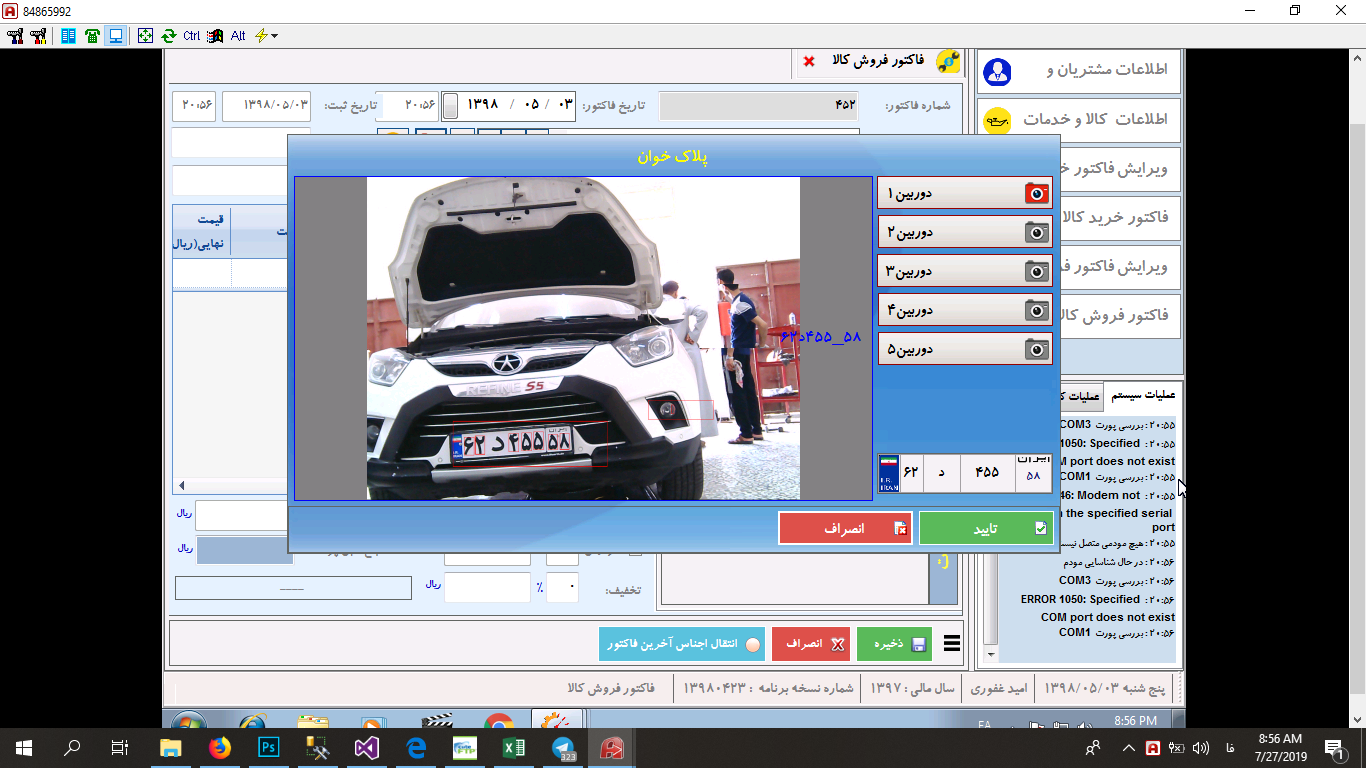Viewport: 1366px width, 768px height.
Task: Cancel plate reader with the red انصراف button
Action: point(846,528)
